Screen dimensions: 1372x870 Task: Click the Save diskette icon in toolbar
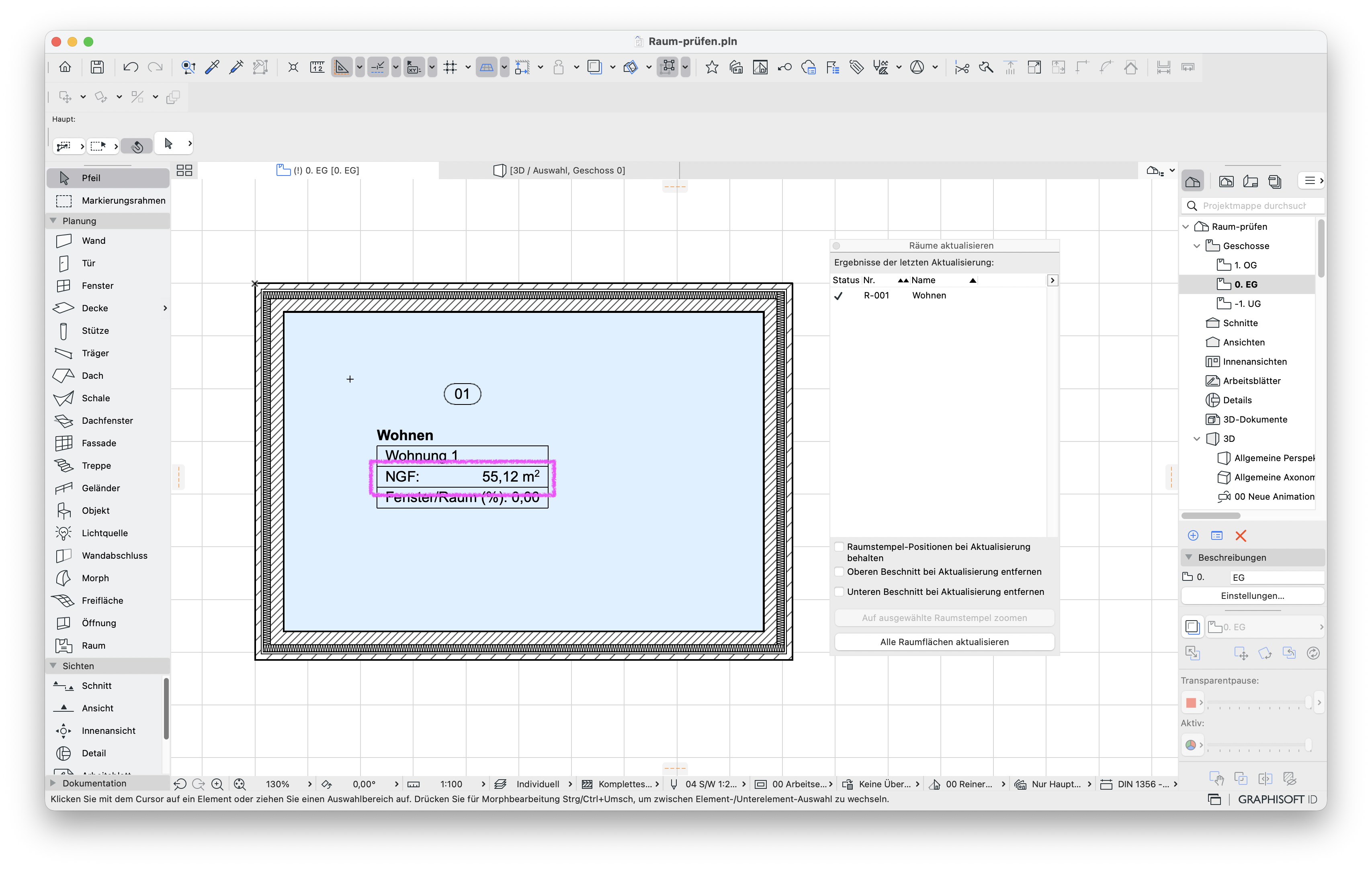(97, 67)
